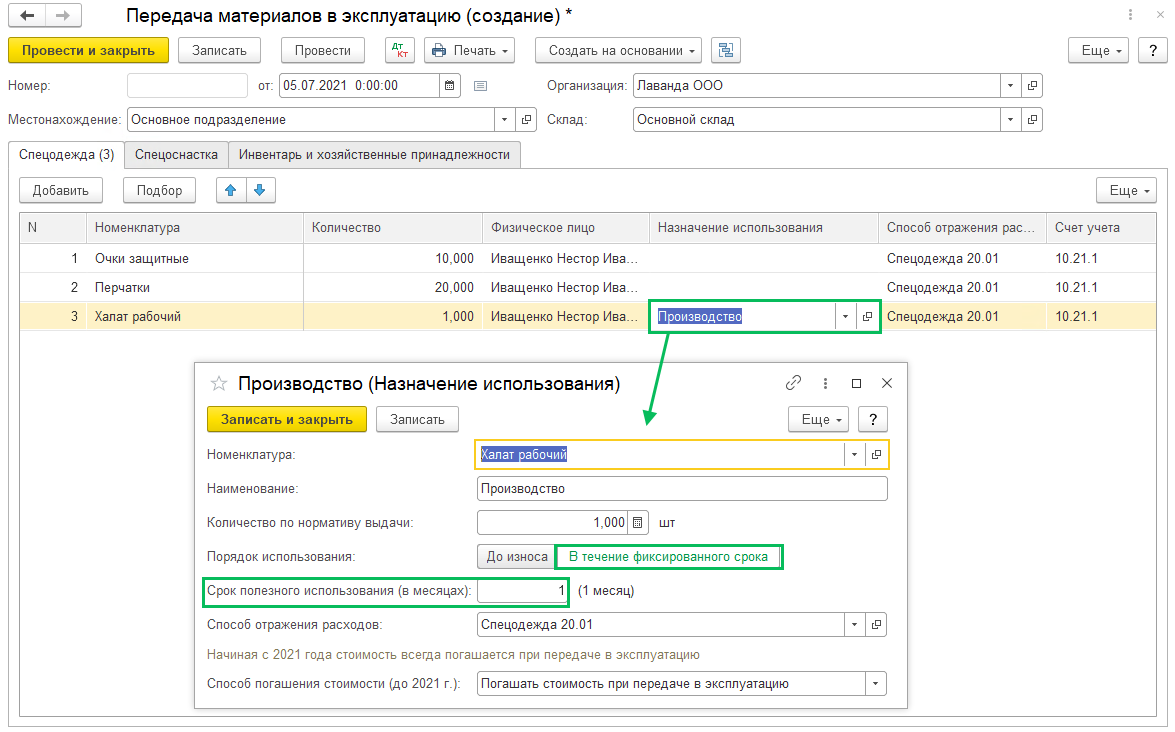Click Провести button

click(x=322, y=50)
